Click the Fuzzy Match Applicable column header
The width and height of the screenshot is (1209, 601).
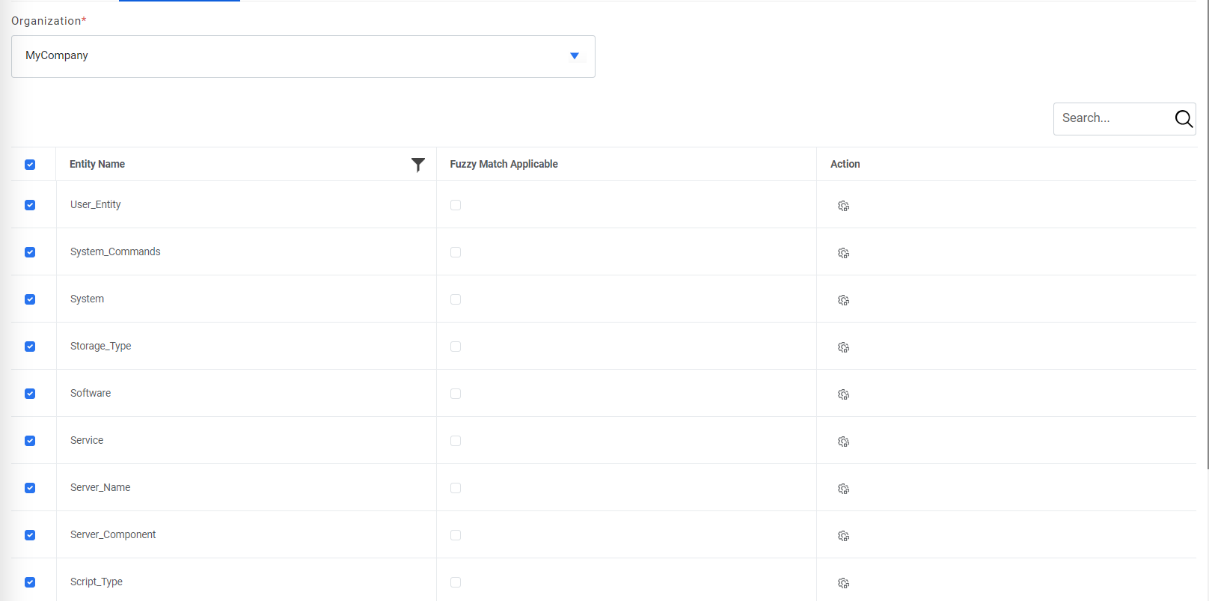pos(504,164)
